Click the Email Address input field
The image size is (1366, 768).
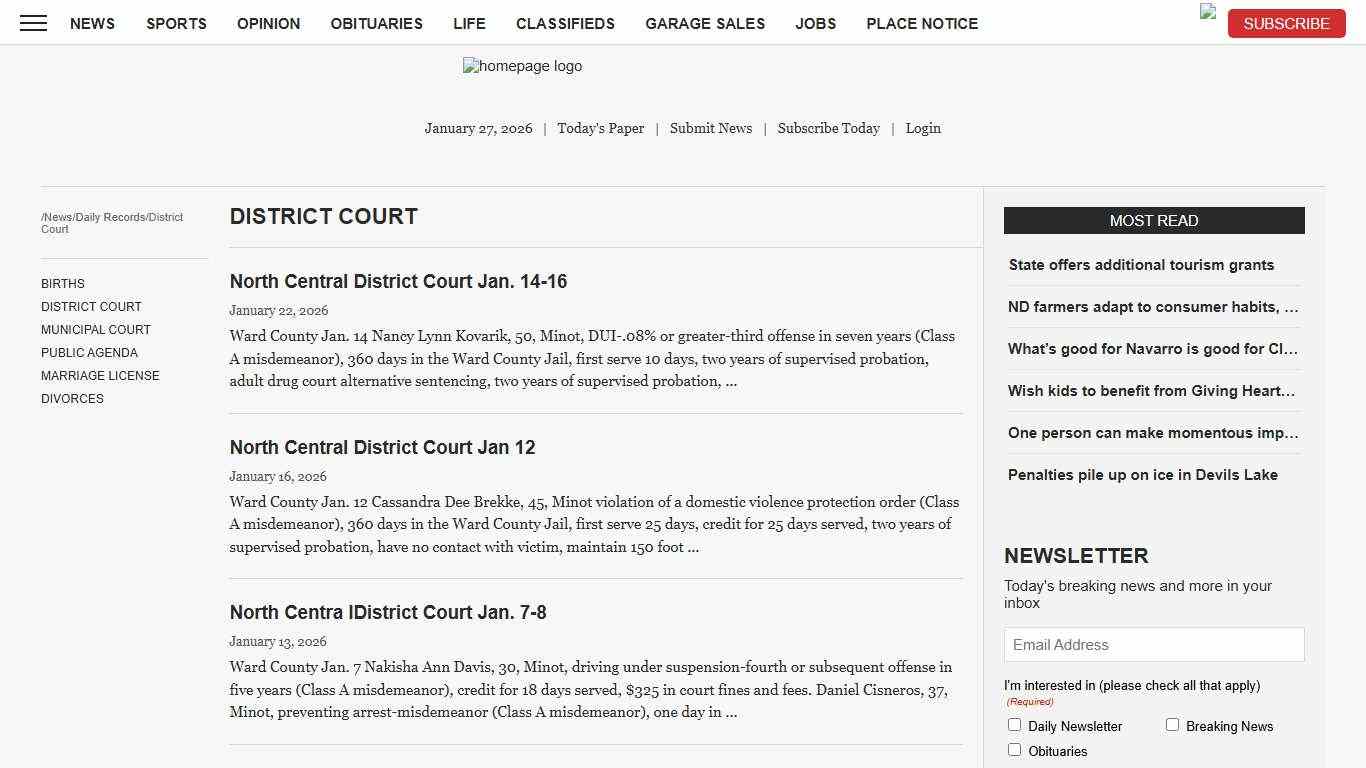1154,644
